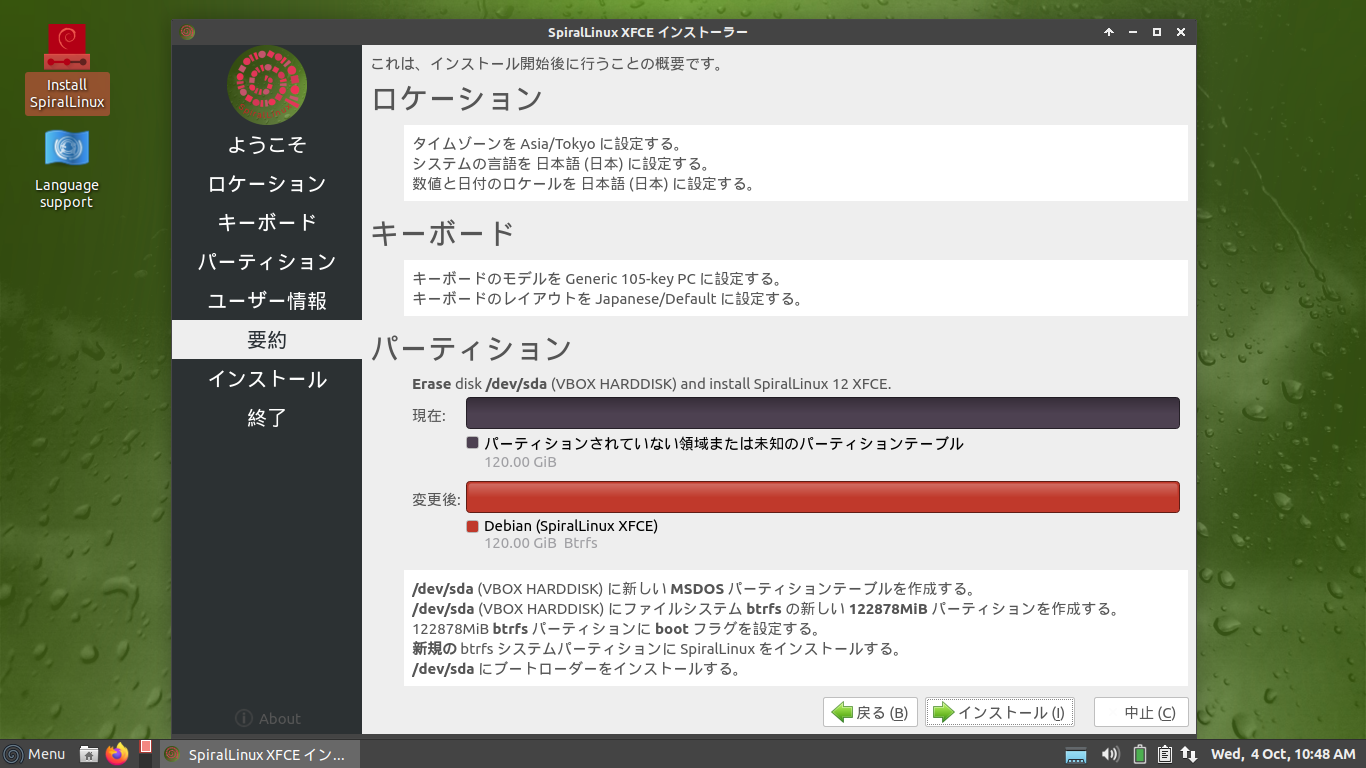Click the ロケーション section heading
Screen dimensions: 1366x768
click(x=457, y=99)
